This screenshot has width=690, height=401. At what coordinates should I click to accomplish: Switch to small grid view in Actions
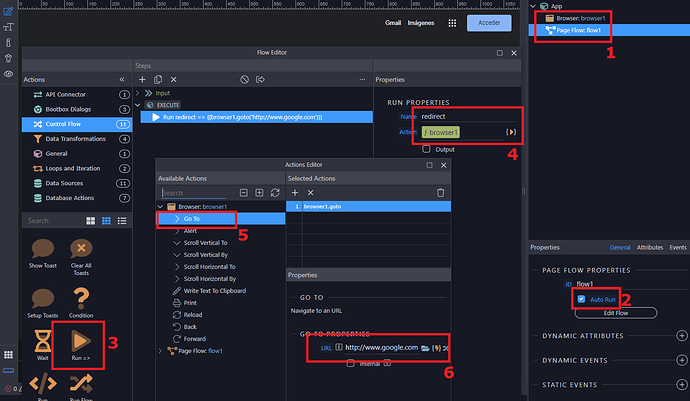coord(106,221)
